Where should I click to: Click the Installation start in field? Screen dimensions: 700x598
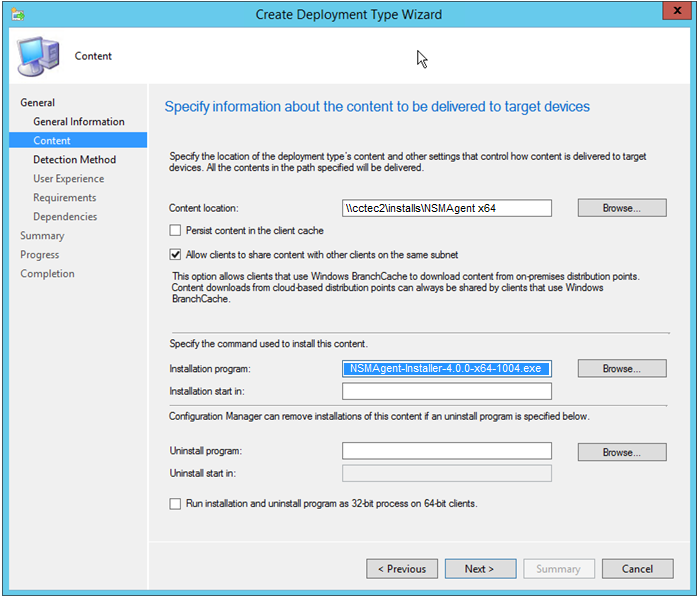[447, 391]
